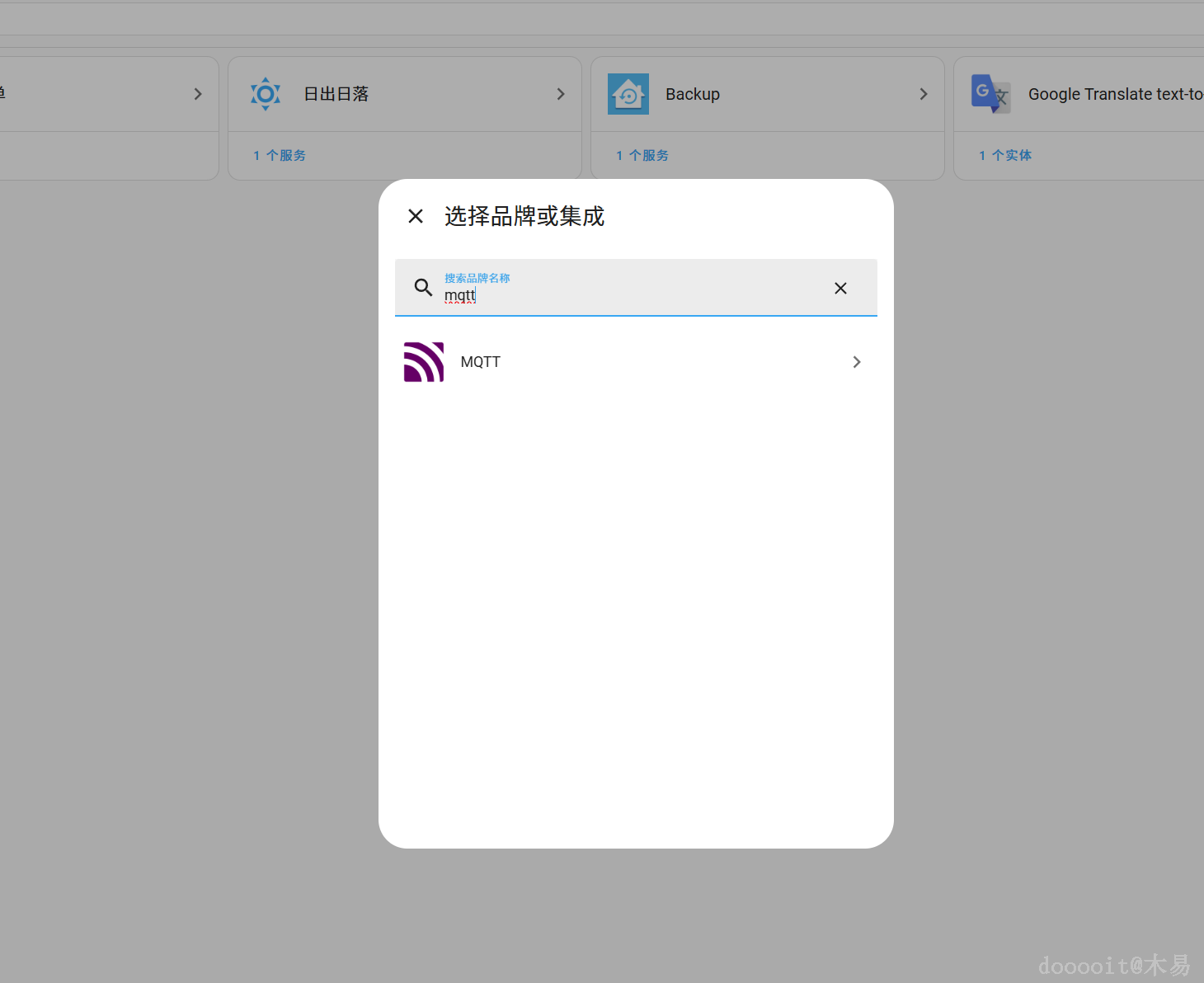Click the Google Translate card title
Viewport: 1204px width, 983px height.
[x=1113, y=93]
